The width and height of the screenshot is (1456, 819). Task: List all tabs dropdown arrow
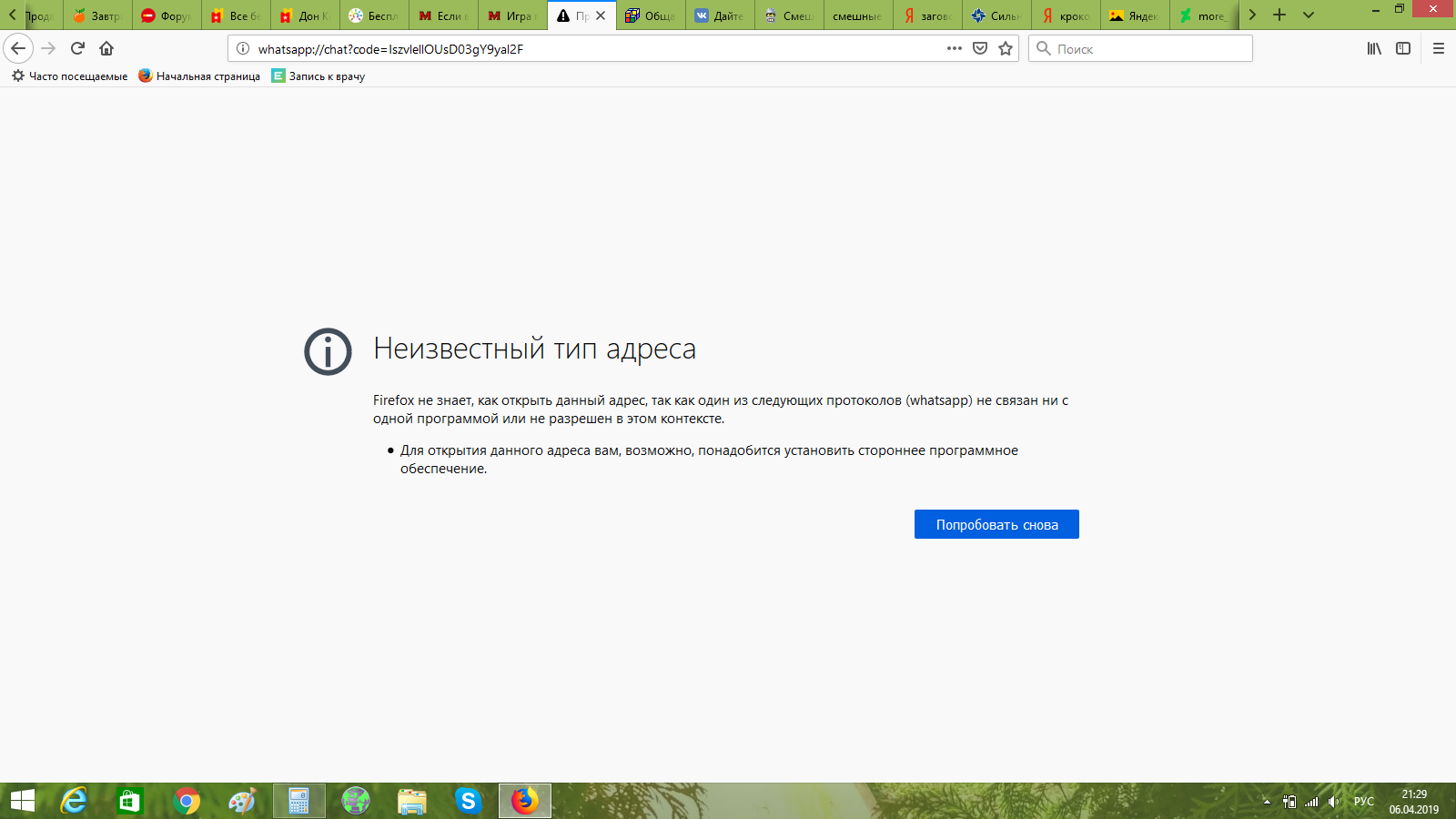point(1309,15)
